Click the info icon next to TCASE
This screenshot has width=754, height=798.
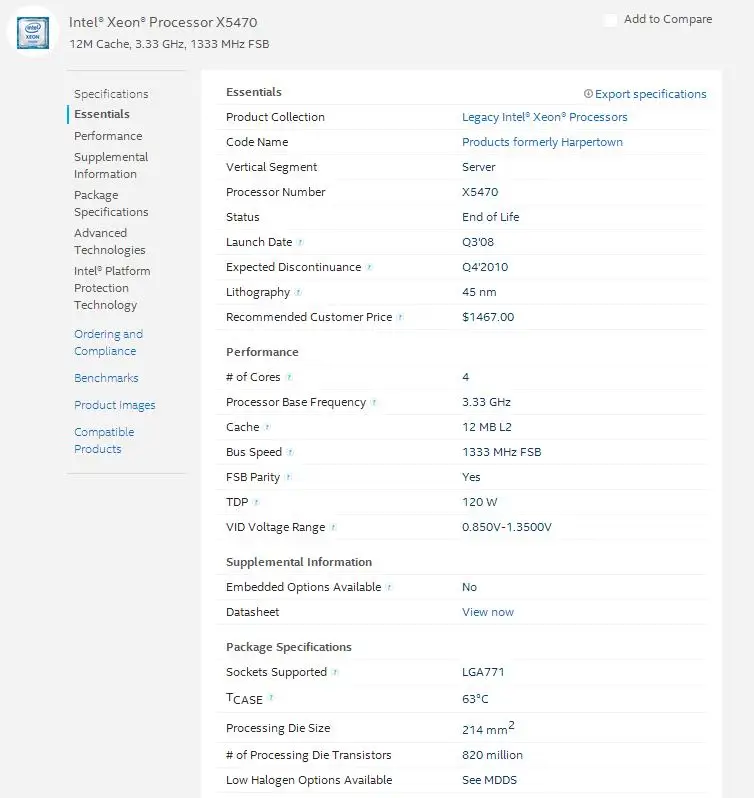(271, 697)
